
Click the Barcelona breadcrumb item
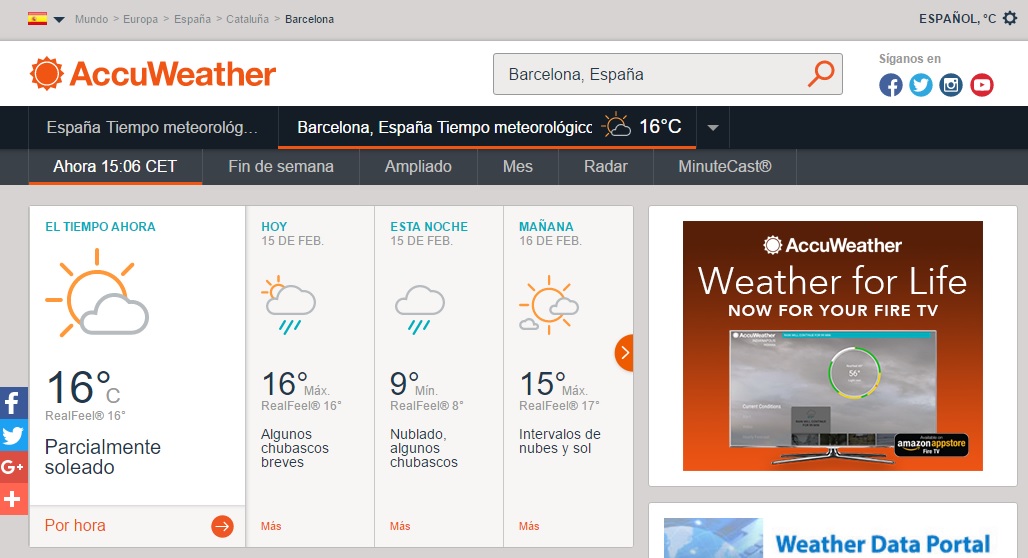tap(309, 19)
